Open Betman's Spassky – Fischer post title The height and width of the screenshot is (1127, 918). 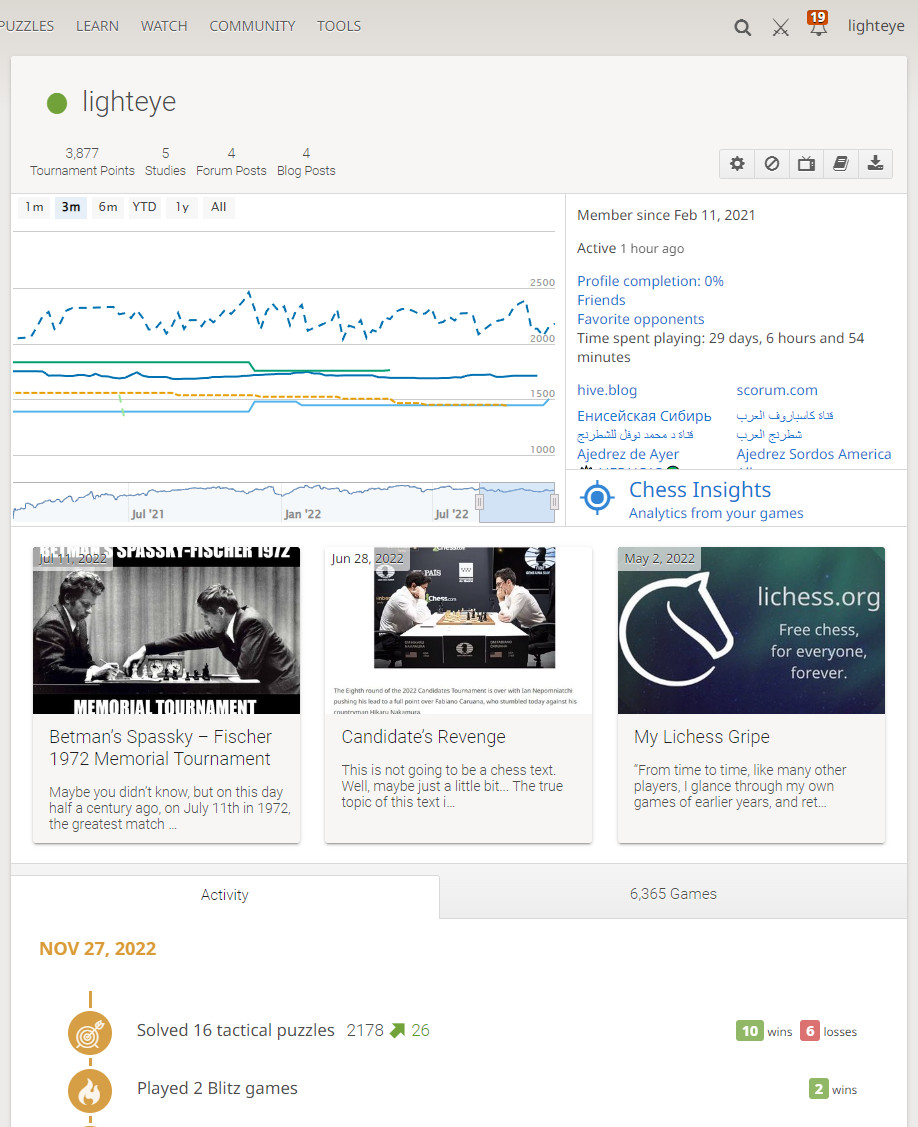click(x=160, y=748)
